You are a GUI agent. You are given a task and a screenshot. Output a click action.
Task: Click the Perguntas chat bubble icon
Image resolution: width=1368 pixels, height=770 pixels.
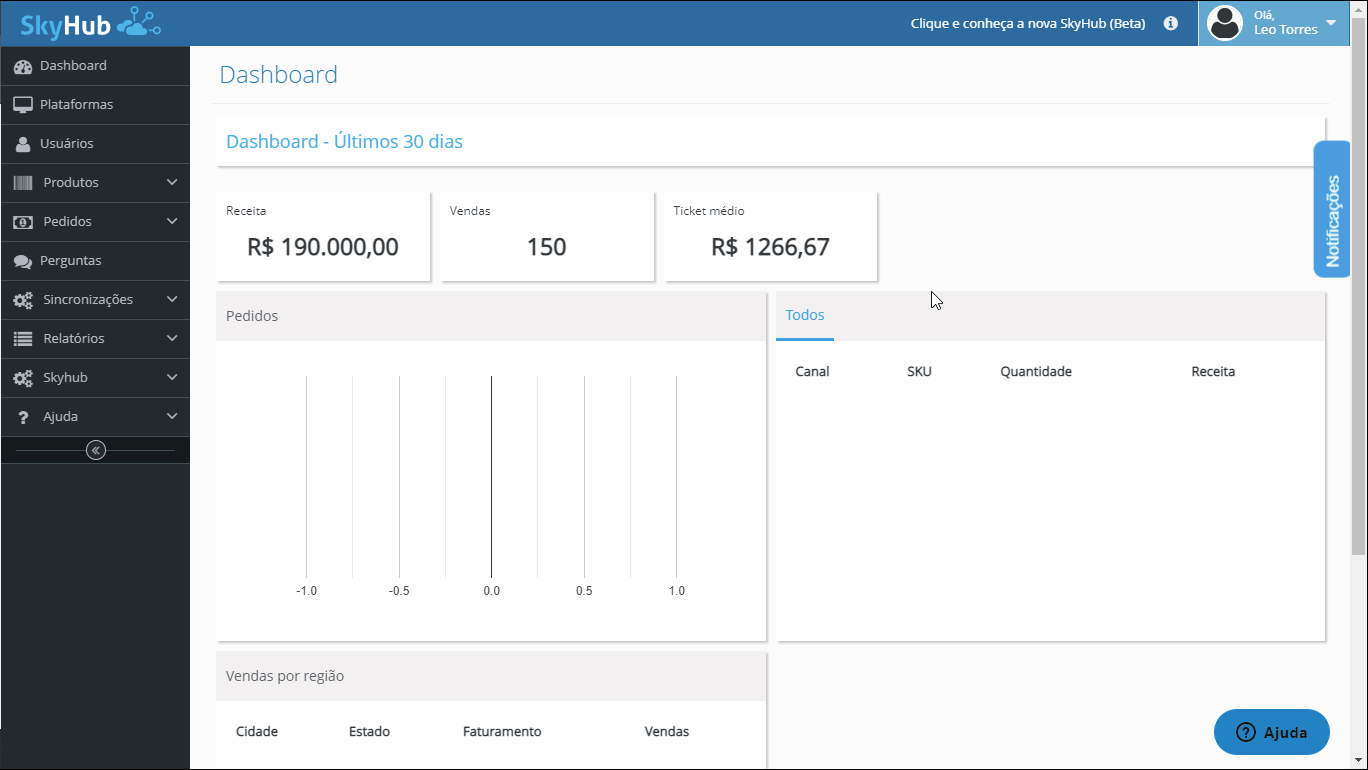[23, 261]
